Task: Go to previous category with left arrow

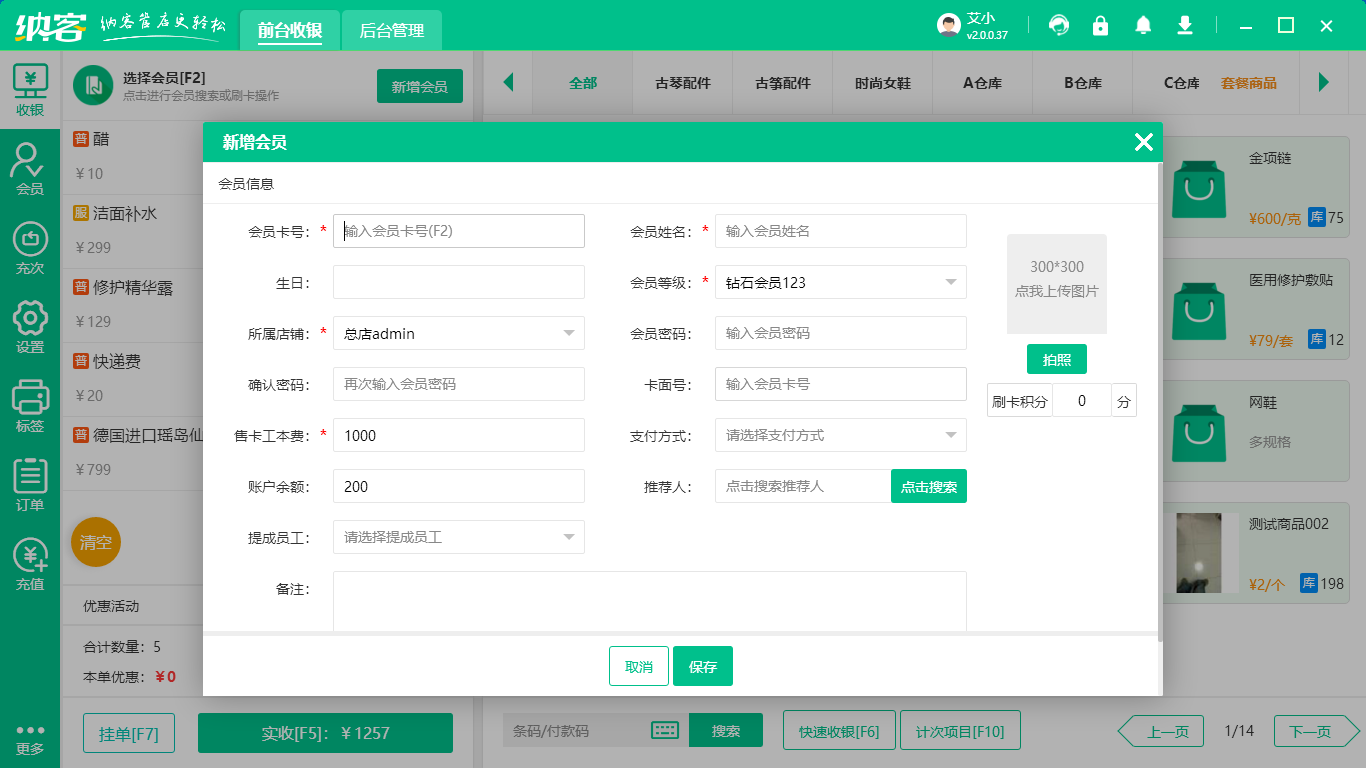Action: pyautogui.click(x=508, y=82)
